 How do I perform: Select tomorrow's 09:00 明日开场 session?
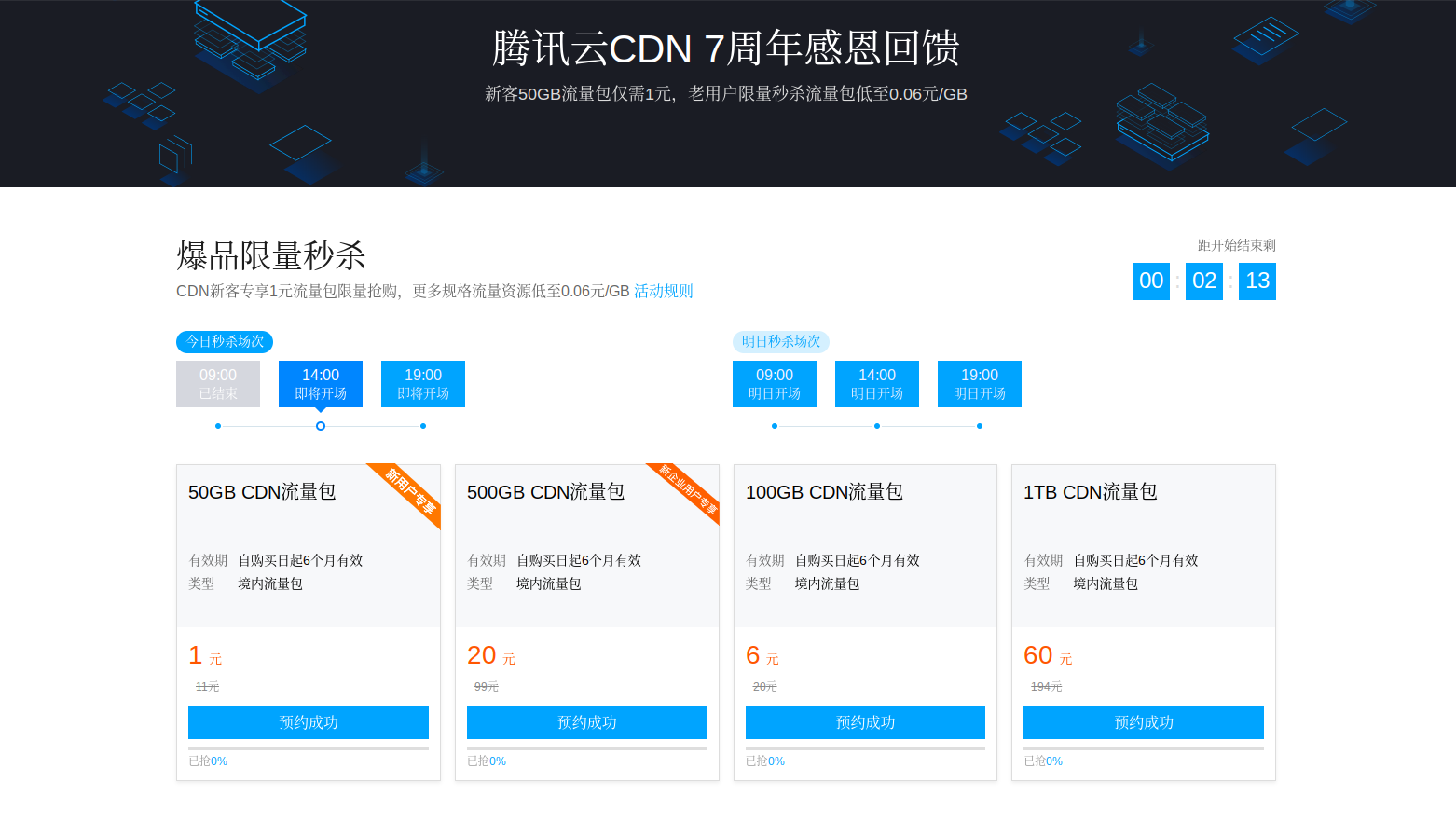[775, 384]
